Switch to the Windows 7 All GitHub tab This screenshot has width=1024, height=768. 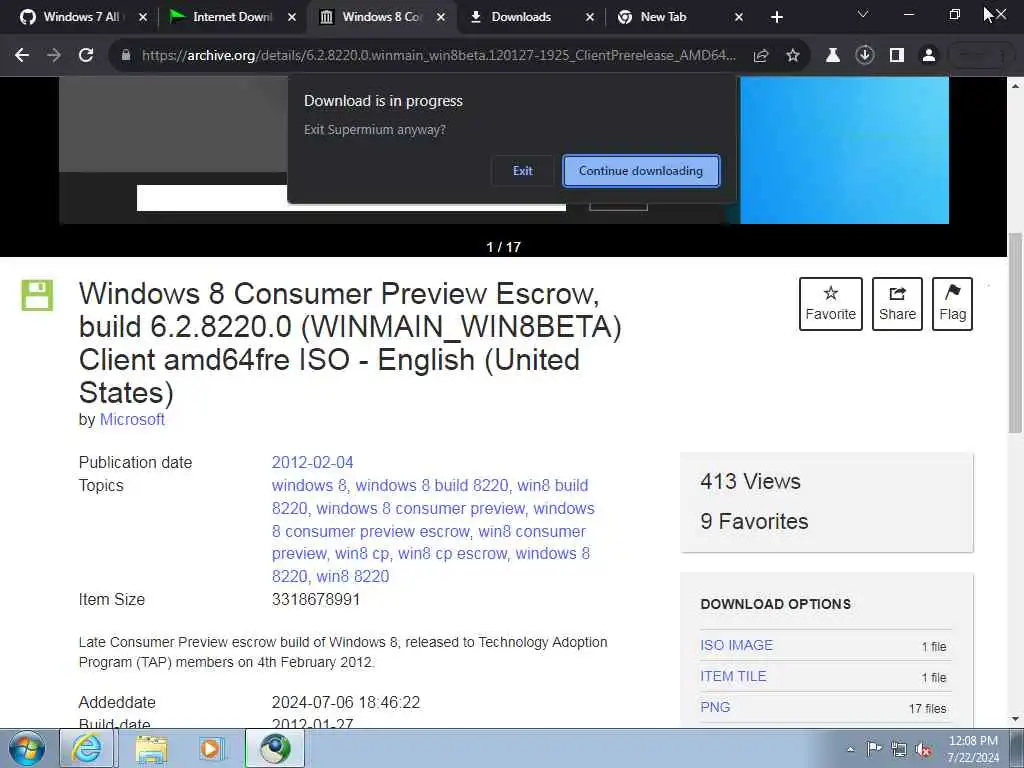[x=81, y=17]
